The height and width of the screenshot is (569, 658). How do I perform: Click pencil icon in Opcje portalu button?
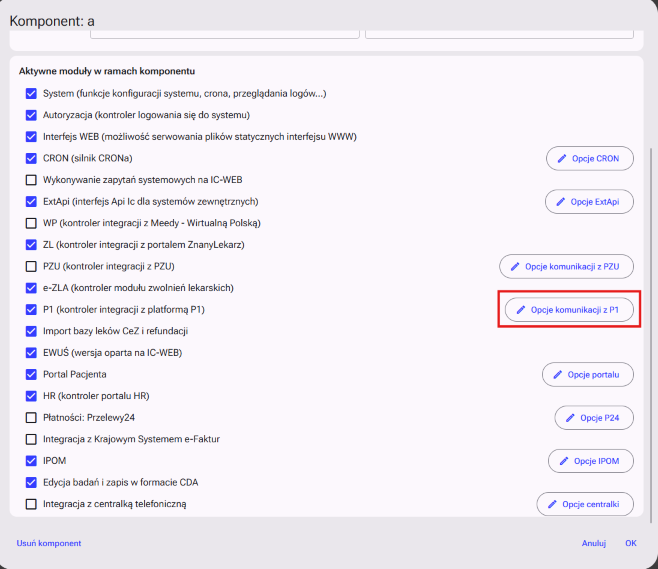[557, 375]
